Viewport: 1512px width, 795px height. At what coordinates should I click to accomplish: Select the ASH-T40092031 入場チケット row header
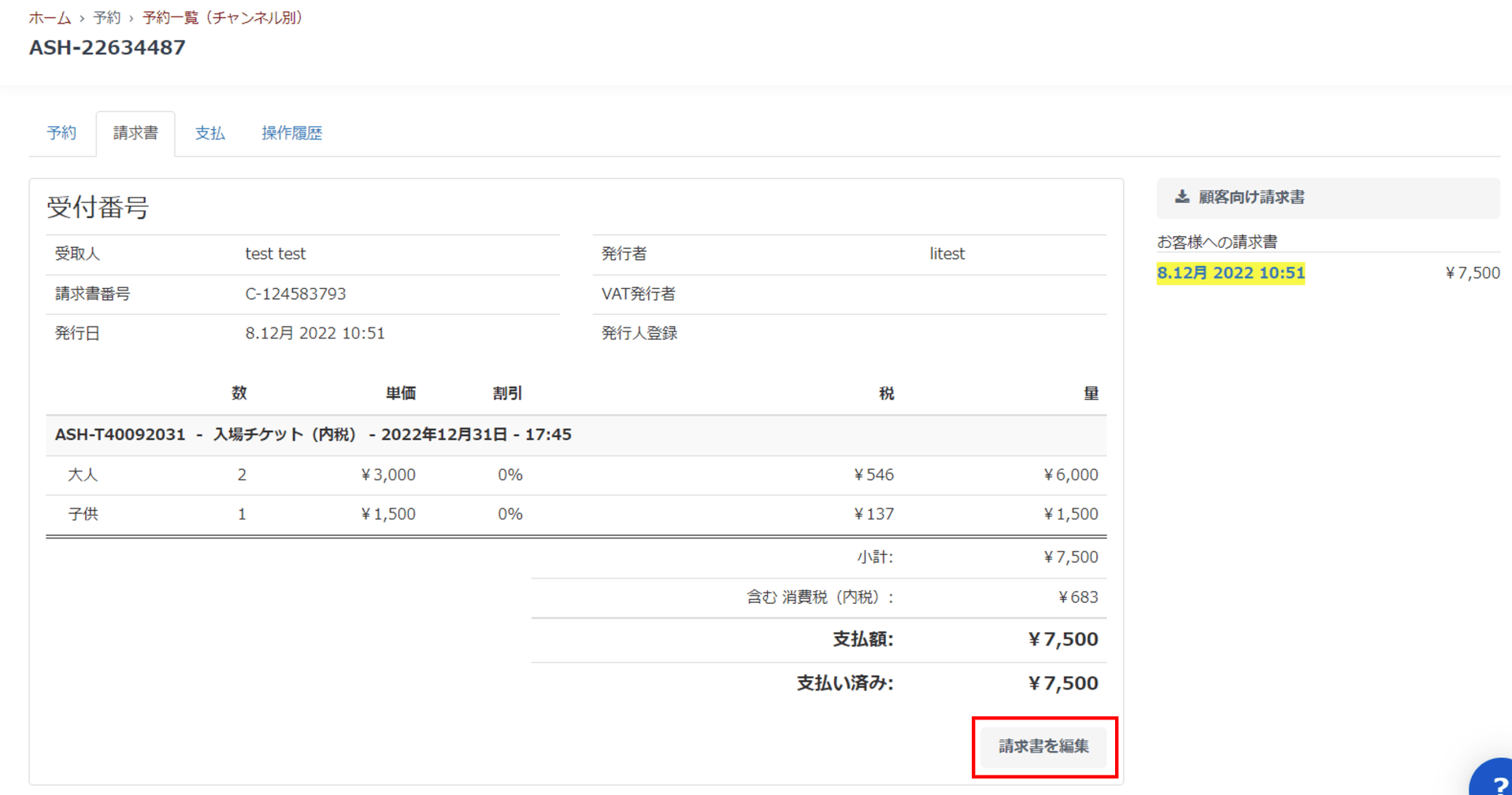(313, 434)
